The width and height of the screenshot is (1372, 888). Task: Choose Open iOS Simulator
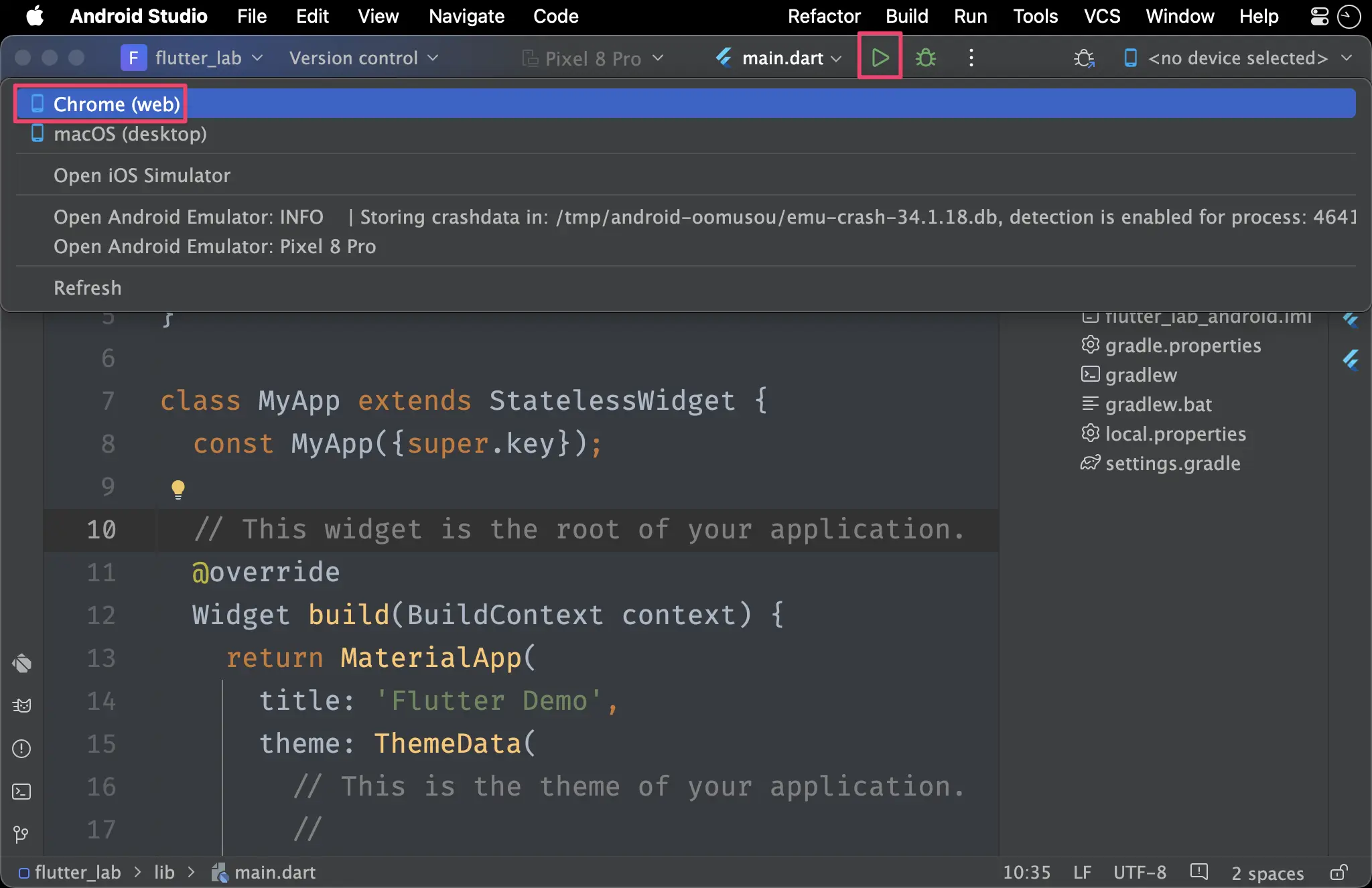(685, 175)
